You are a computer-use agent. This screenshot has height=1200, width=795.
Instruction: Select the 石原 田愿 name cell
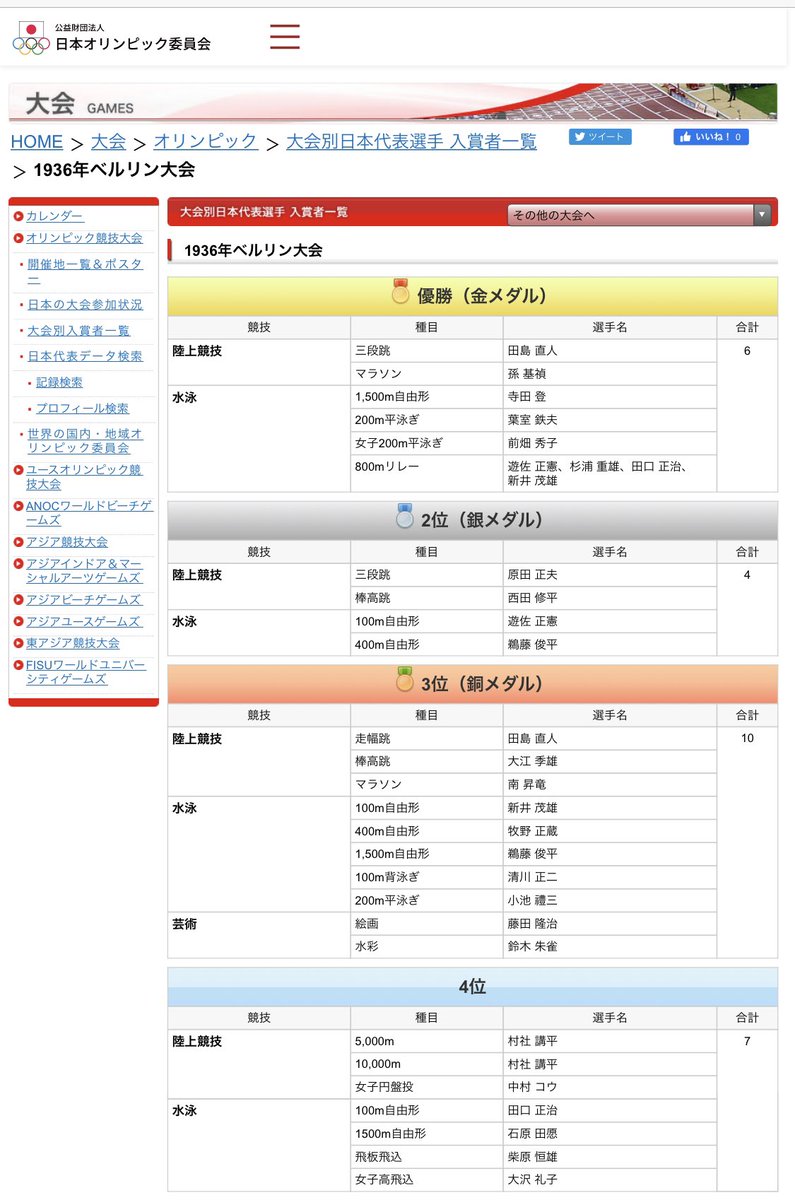click(610, 1134)
